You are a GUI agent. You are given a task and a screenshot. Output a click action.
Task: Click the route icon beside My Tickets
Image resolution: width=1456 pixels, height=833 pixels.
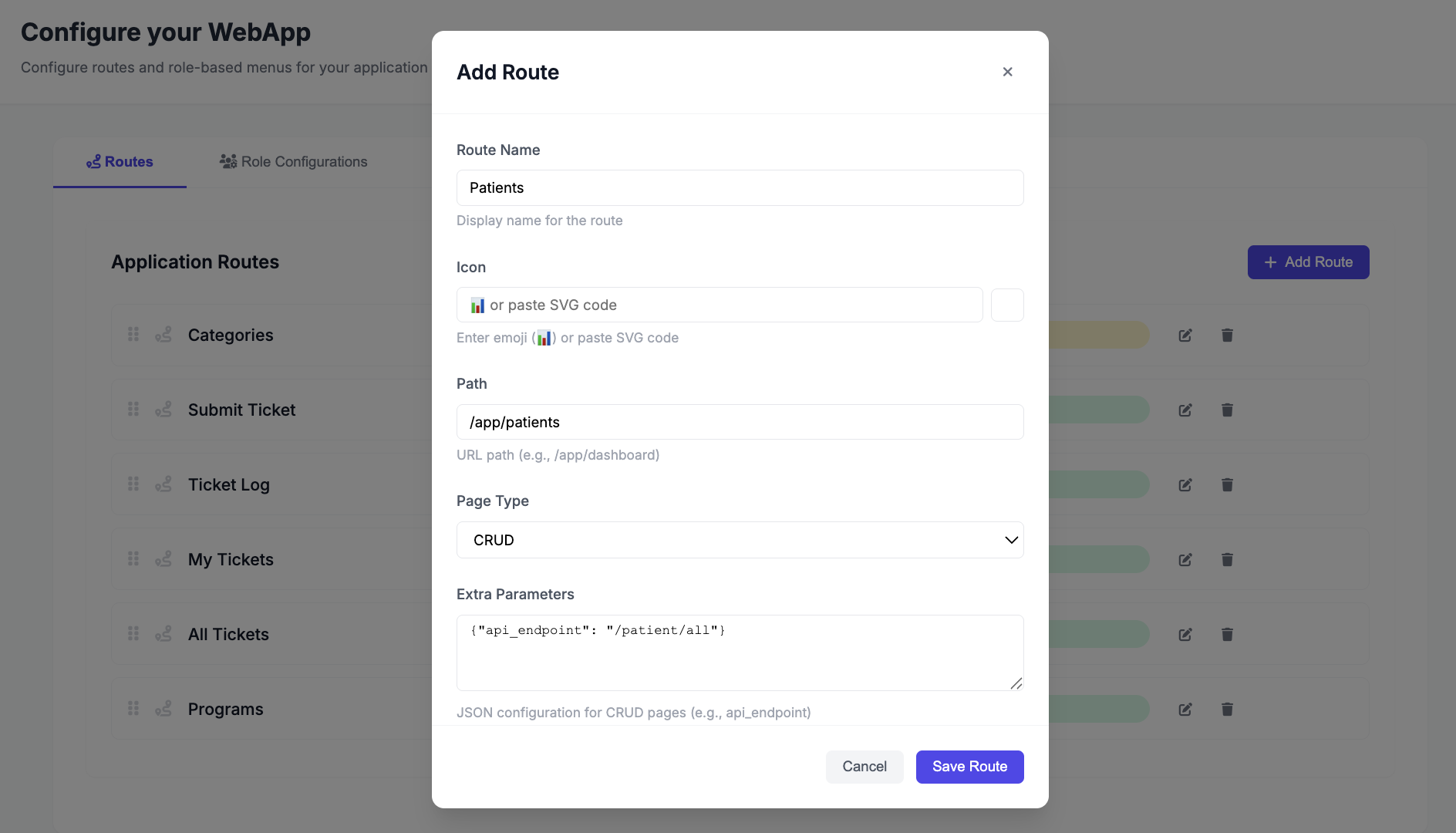163,559
